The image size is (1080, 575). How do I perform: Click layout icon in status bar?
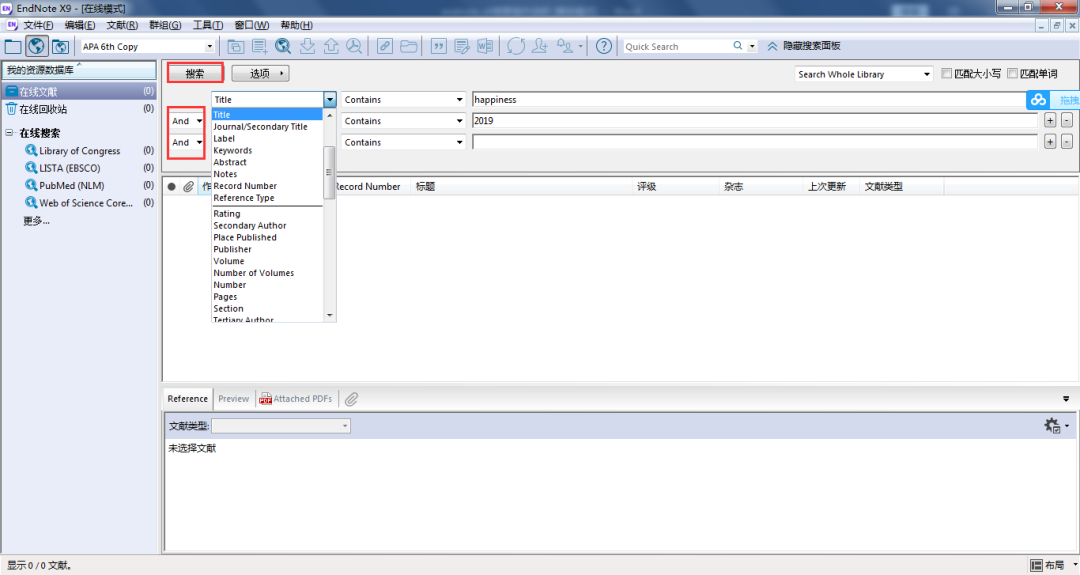click(x=1036, y=565)
